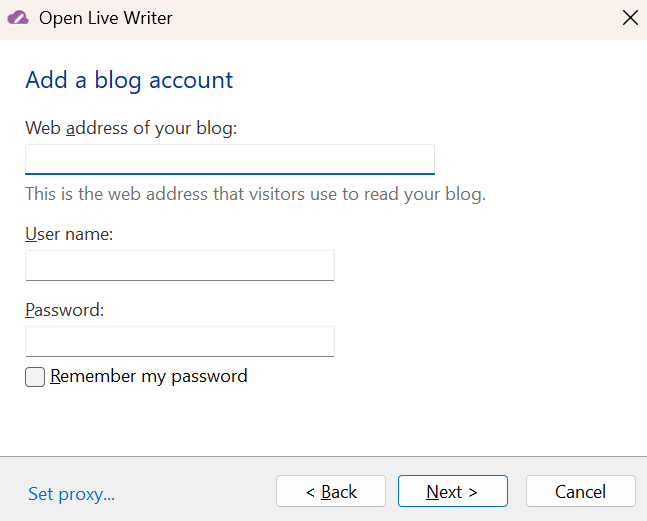Click the Open Live Writer app icon
The image size is (647, 521).
tap(18, 17)
